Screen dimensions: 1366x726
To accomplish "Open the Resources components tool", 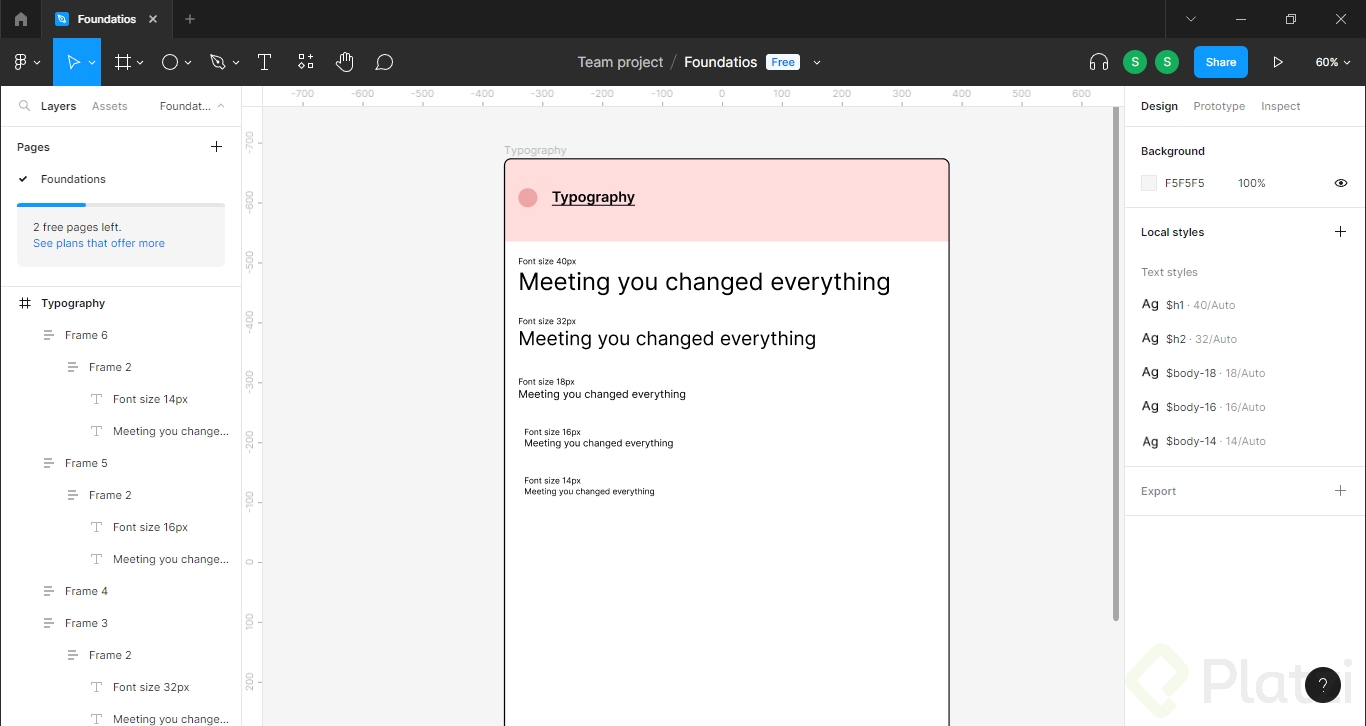I will [306, 62].
